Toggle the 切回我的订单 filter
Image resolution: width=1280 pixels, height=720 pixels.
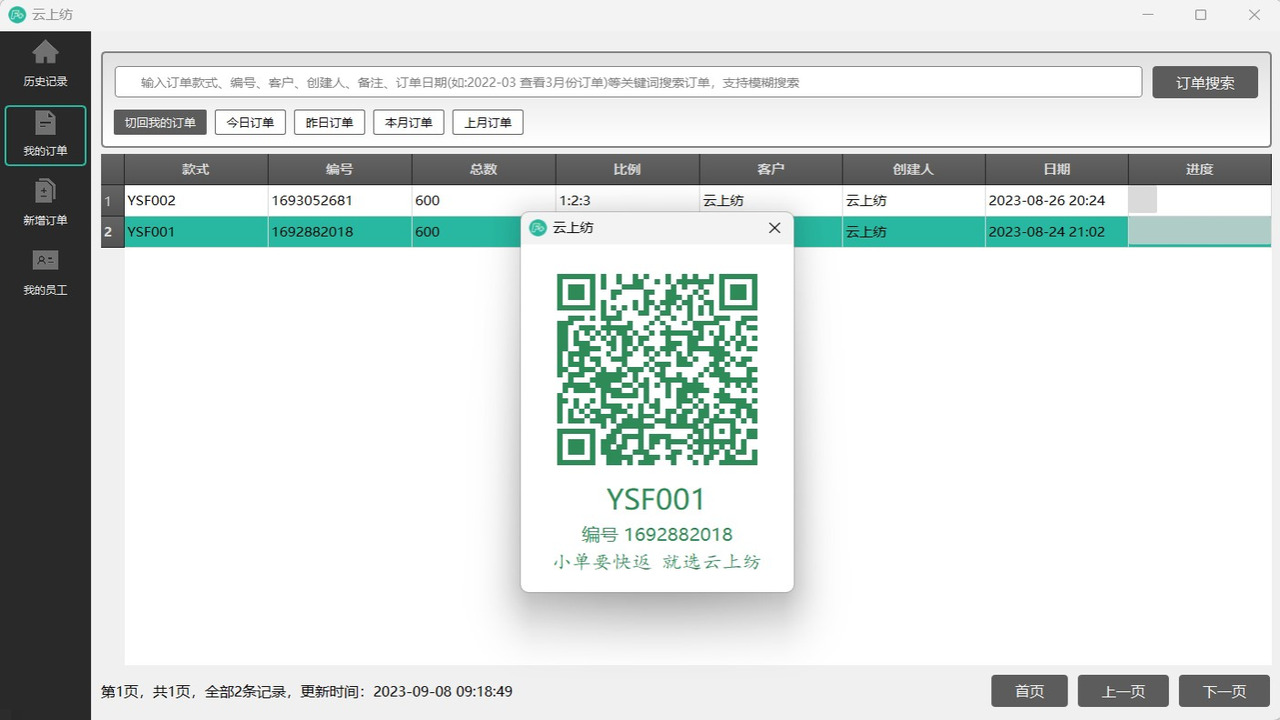[159, 124]
